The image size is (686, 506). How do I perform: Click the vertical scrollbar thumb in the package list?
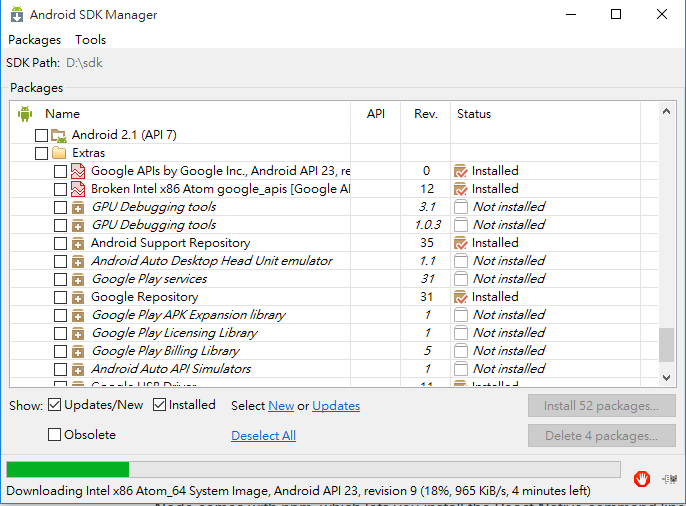click(666, 345)
